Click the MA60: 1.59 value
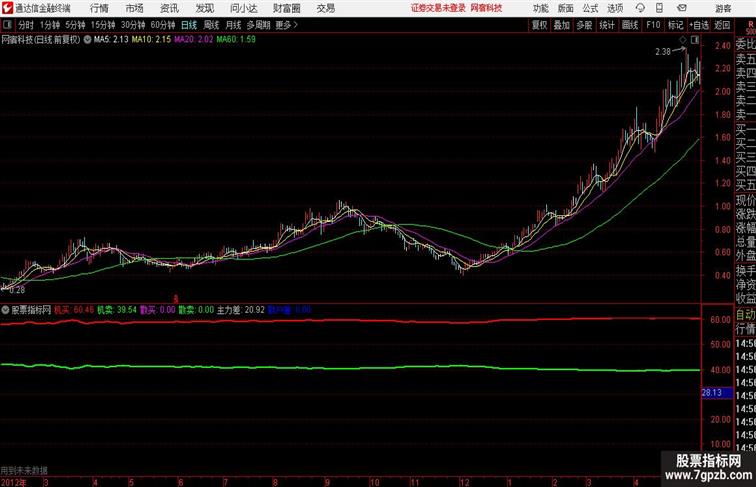The width and height of the screenshot is (756, 487). pyautogui.click(x=236, y=40)
